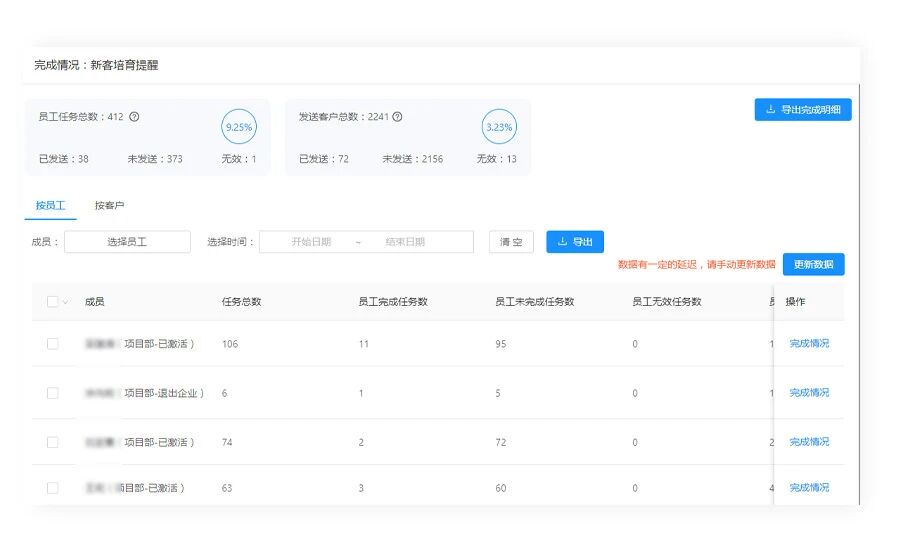Click the 更新数据 button
This screenshot has height=542, width=900.
814,264
